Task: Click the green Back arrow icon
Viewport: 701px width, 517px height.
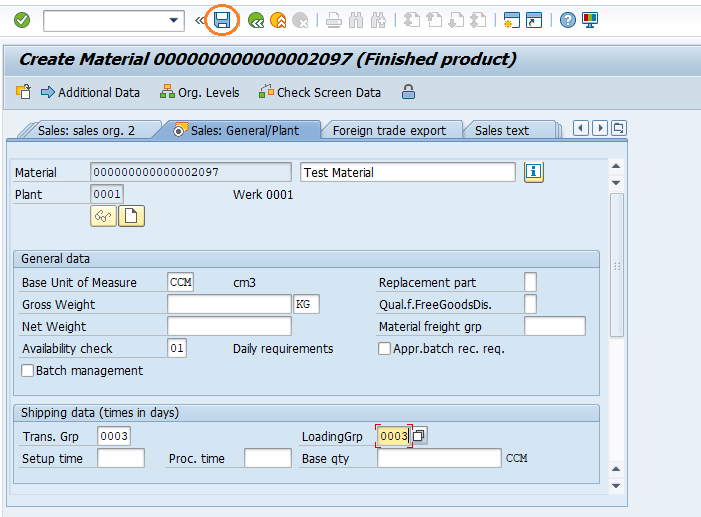Action: point(256,21)
